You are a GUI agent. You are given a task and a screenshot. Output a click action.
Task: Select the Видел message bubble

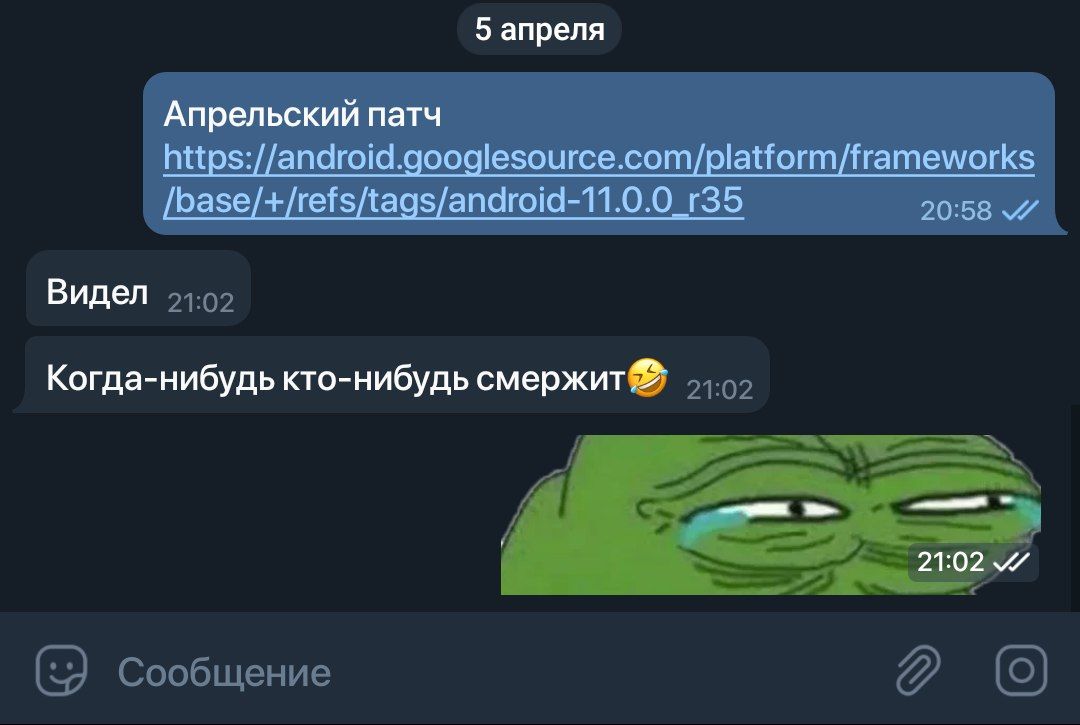138,288
